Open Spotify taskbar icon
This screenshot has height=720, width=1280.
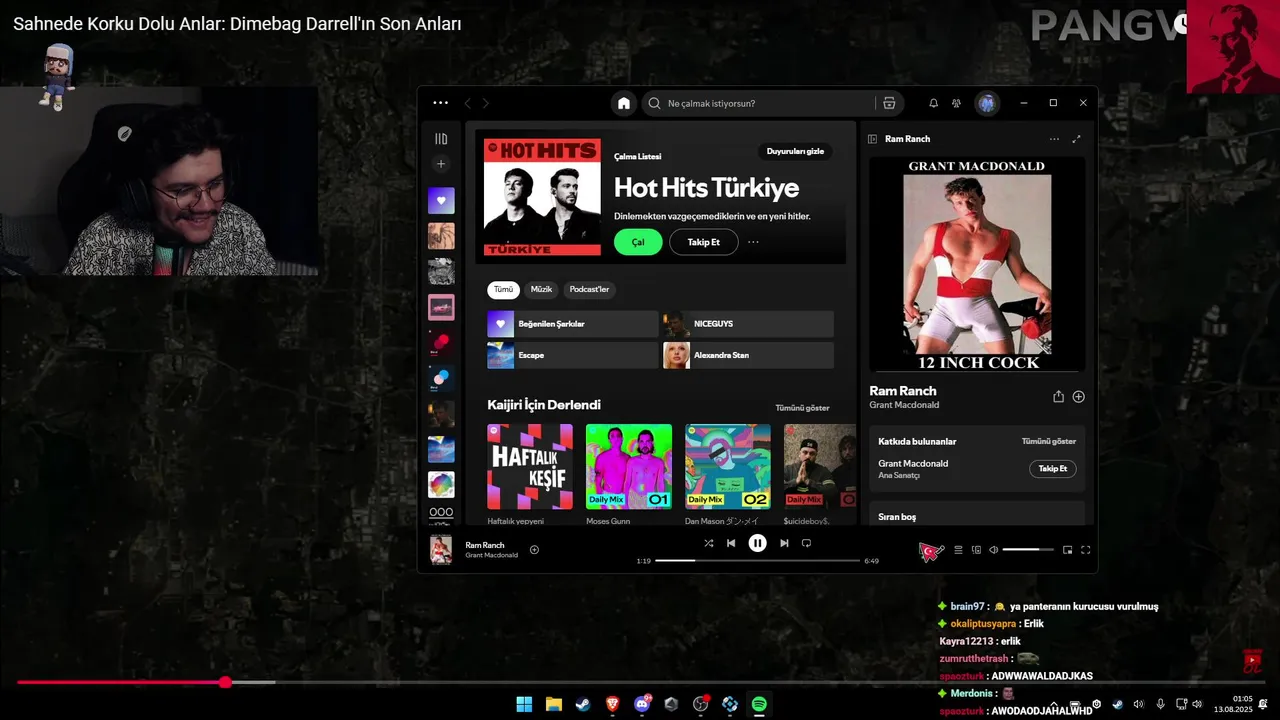click(759, 704)
